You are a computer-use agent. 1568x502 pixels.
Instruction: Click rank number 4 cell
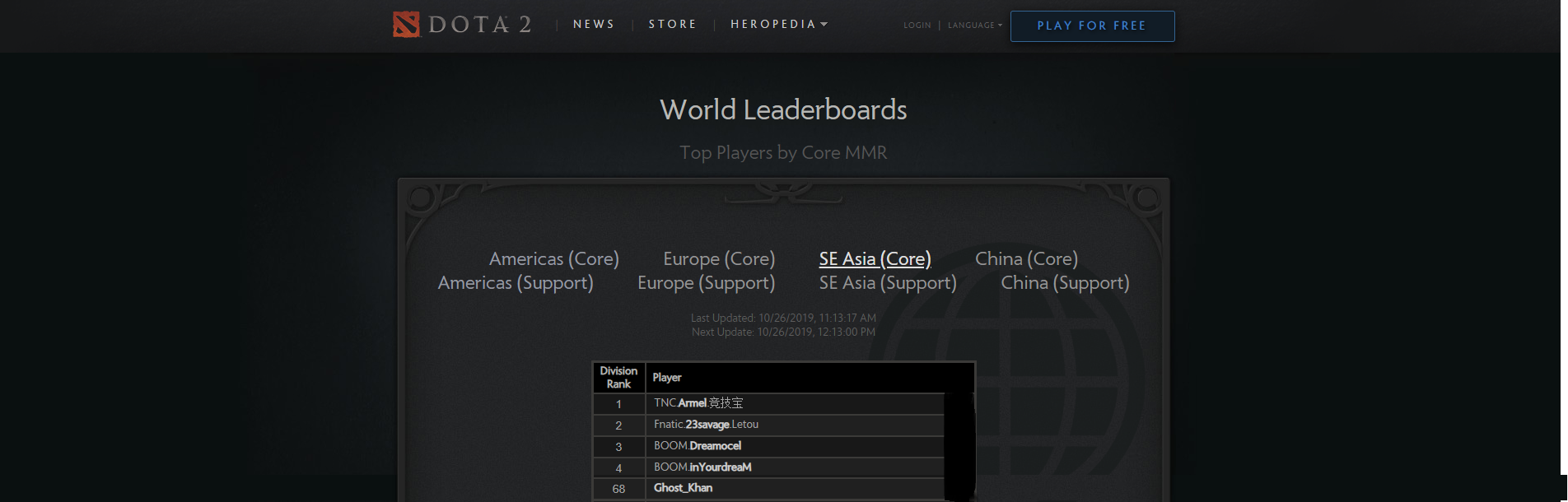point(618,468)
